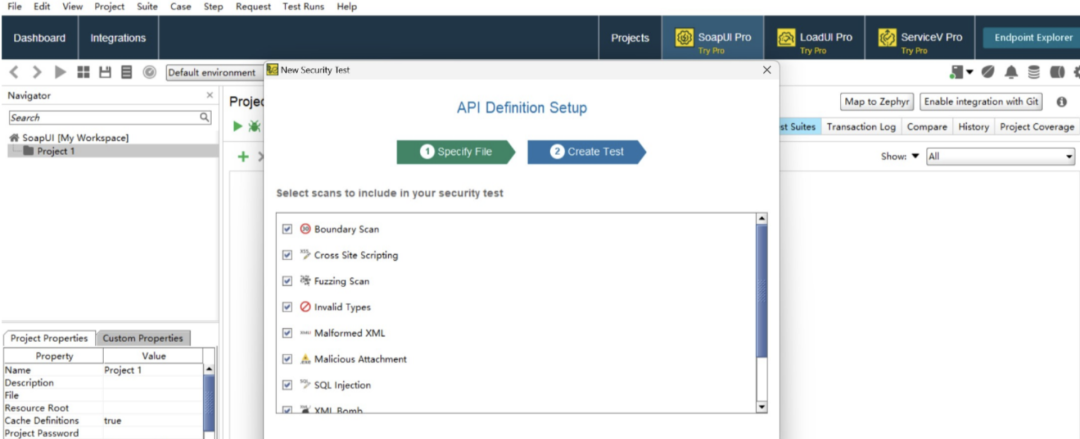Click the Projects header button
Screen dimensions: 1080x439
tap(630, 38)
